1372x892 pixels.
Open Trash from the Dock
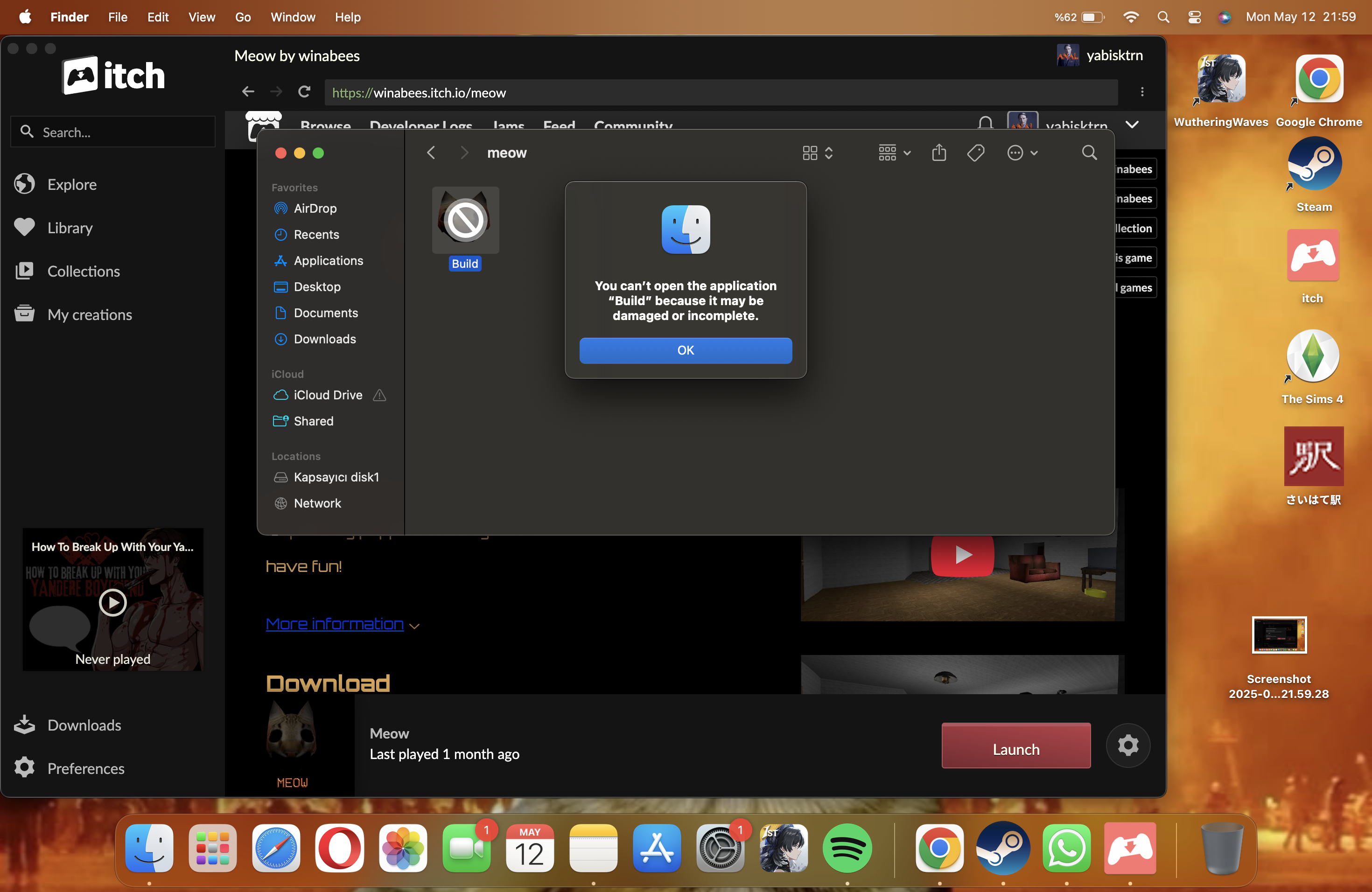click(1222, 848)
